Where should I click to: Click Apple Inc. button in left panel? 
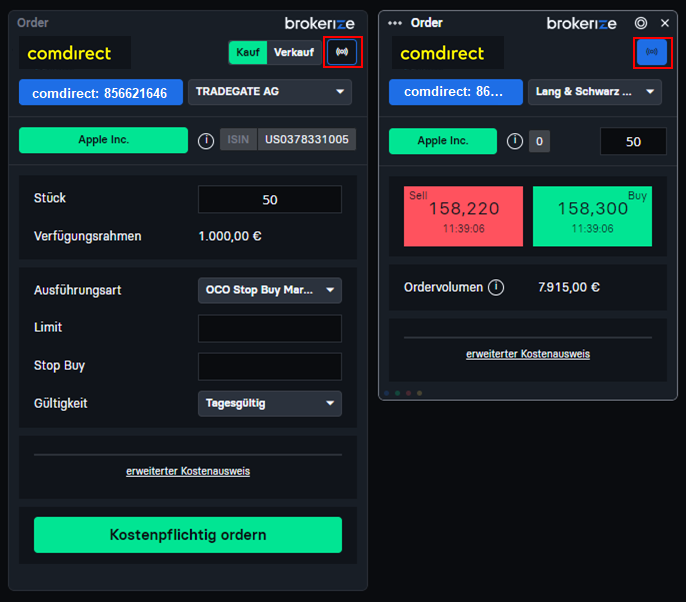coord(103,140)
